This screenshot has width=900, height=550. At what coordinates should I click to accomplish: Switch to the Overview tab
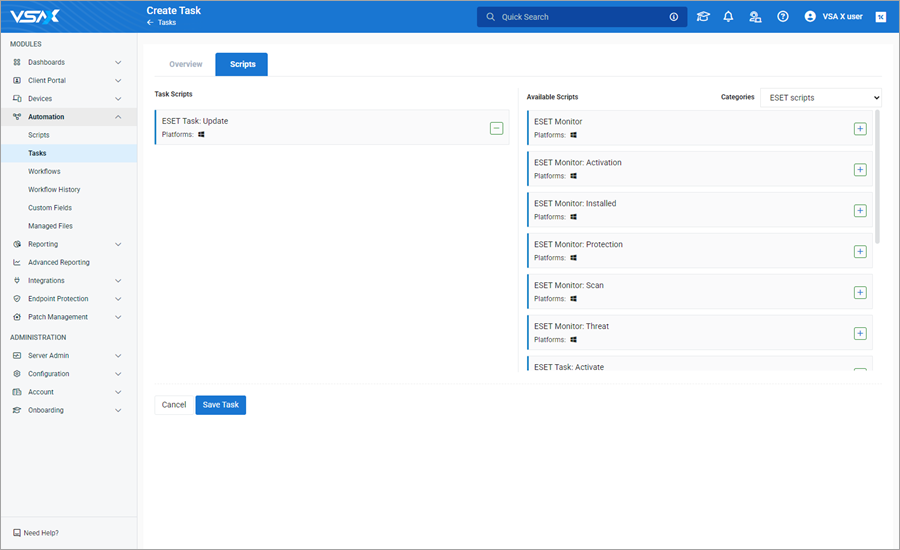pyautogui.click(x=185, y=64)
